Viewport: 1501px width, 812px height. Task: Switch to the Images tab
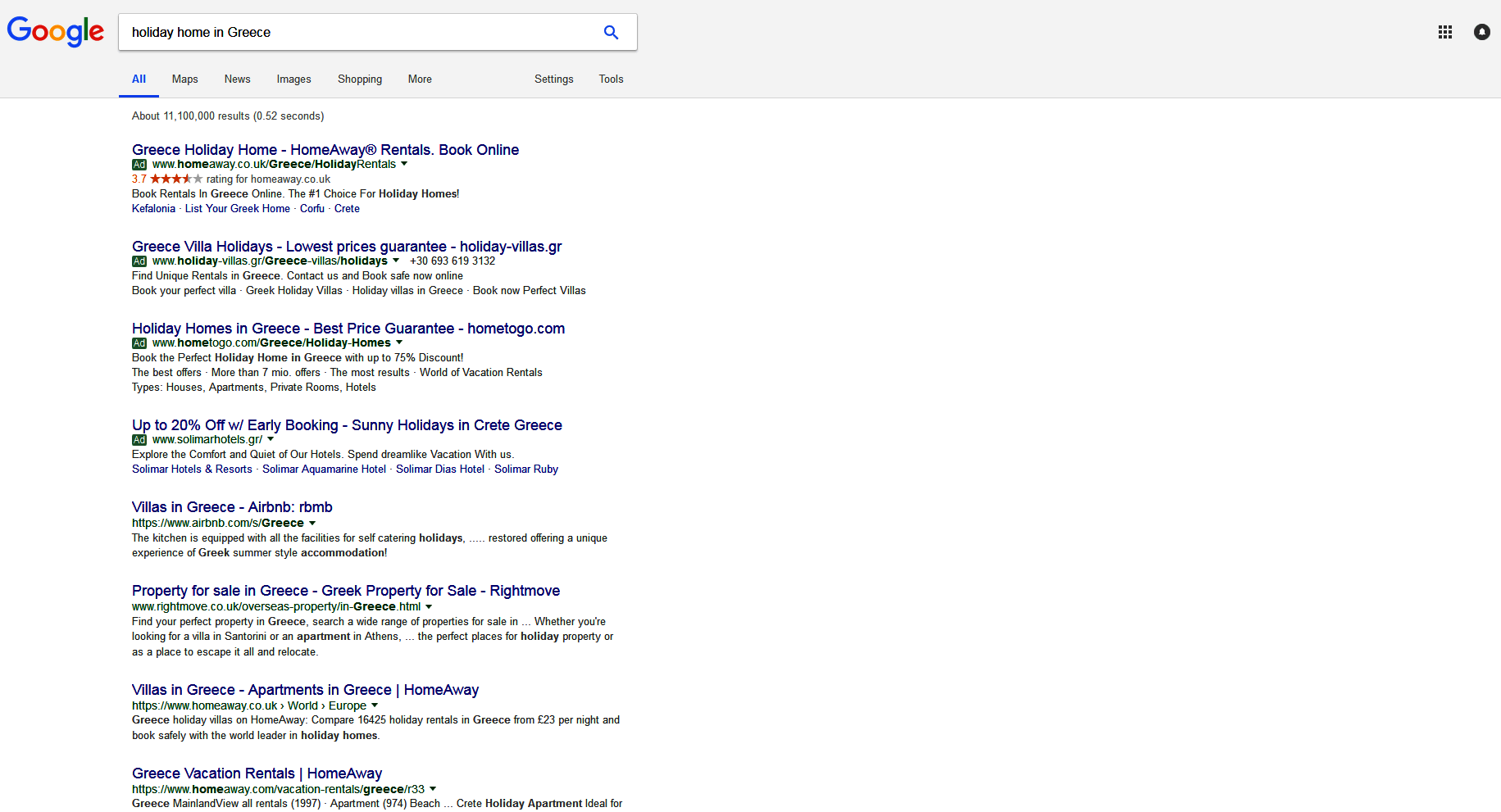click(293, 79)
